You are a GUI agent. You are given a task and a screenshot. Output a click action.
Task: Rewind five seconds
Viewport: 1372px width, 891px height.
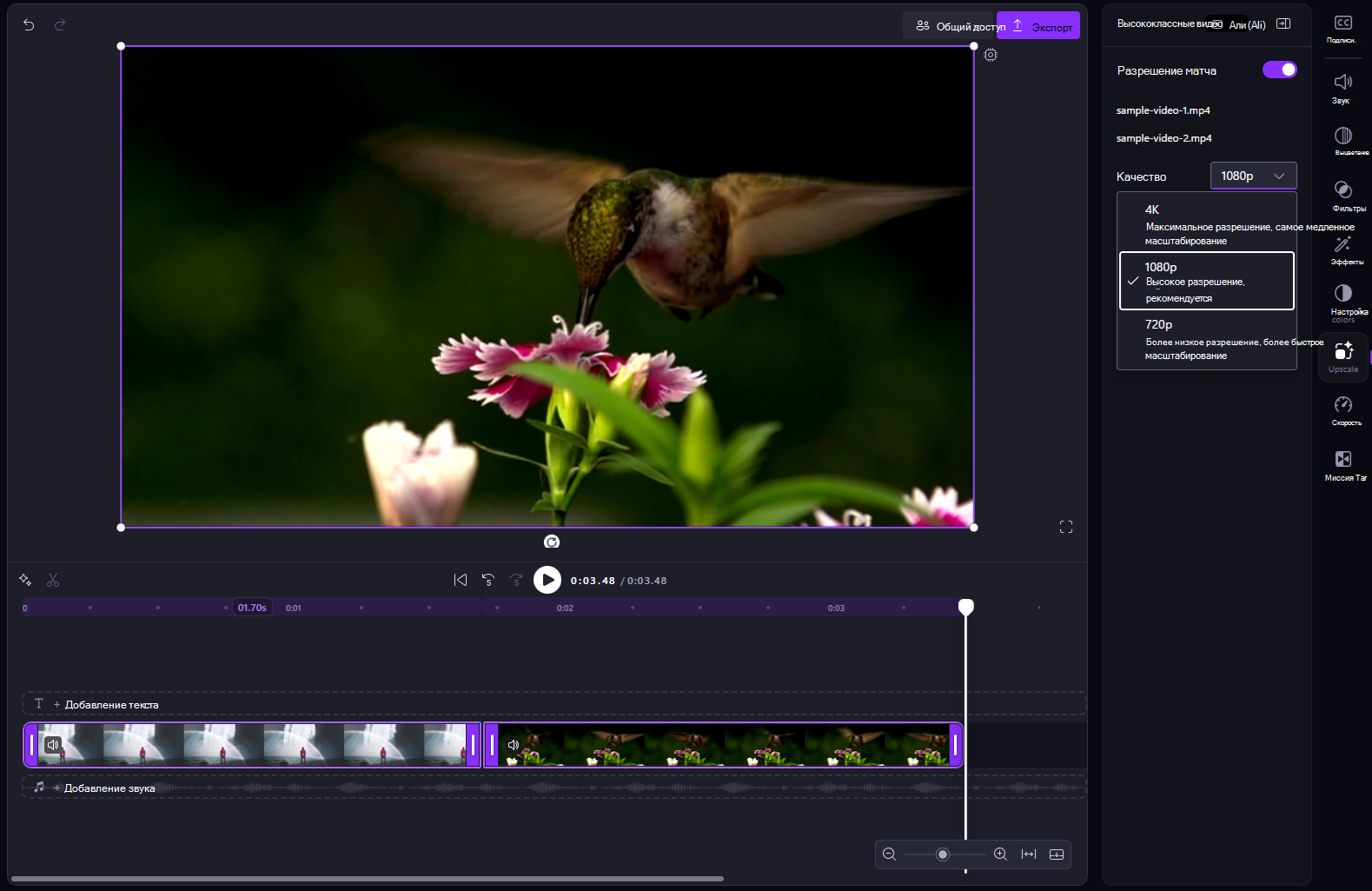488,580
